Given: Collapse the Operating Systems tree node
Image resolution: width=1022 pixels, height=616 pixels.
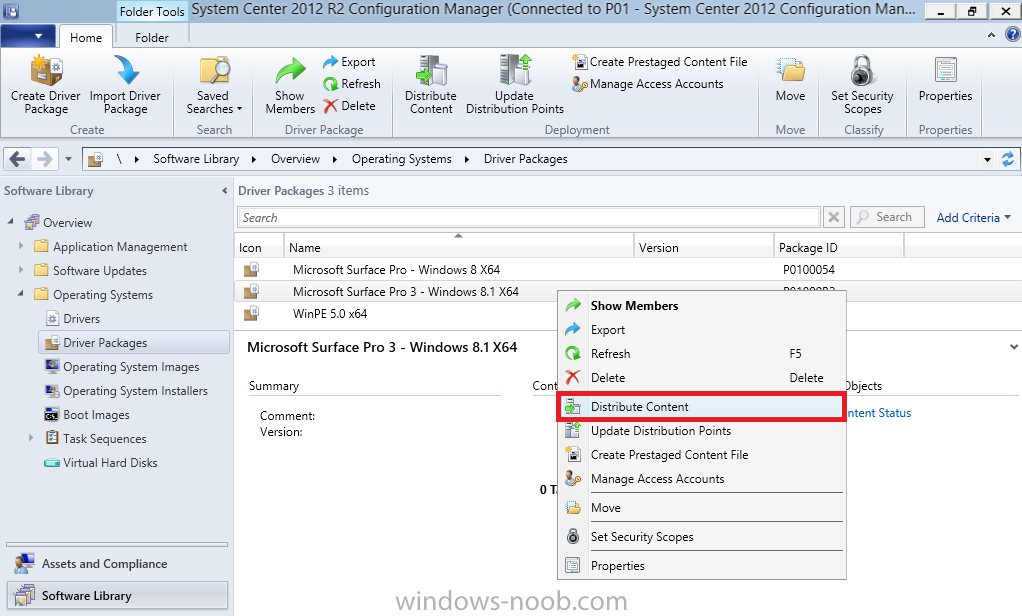Looking at the screenshot, I should point(21,293).
